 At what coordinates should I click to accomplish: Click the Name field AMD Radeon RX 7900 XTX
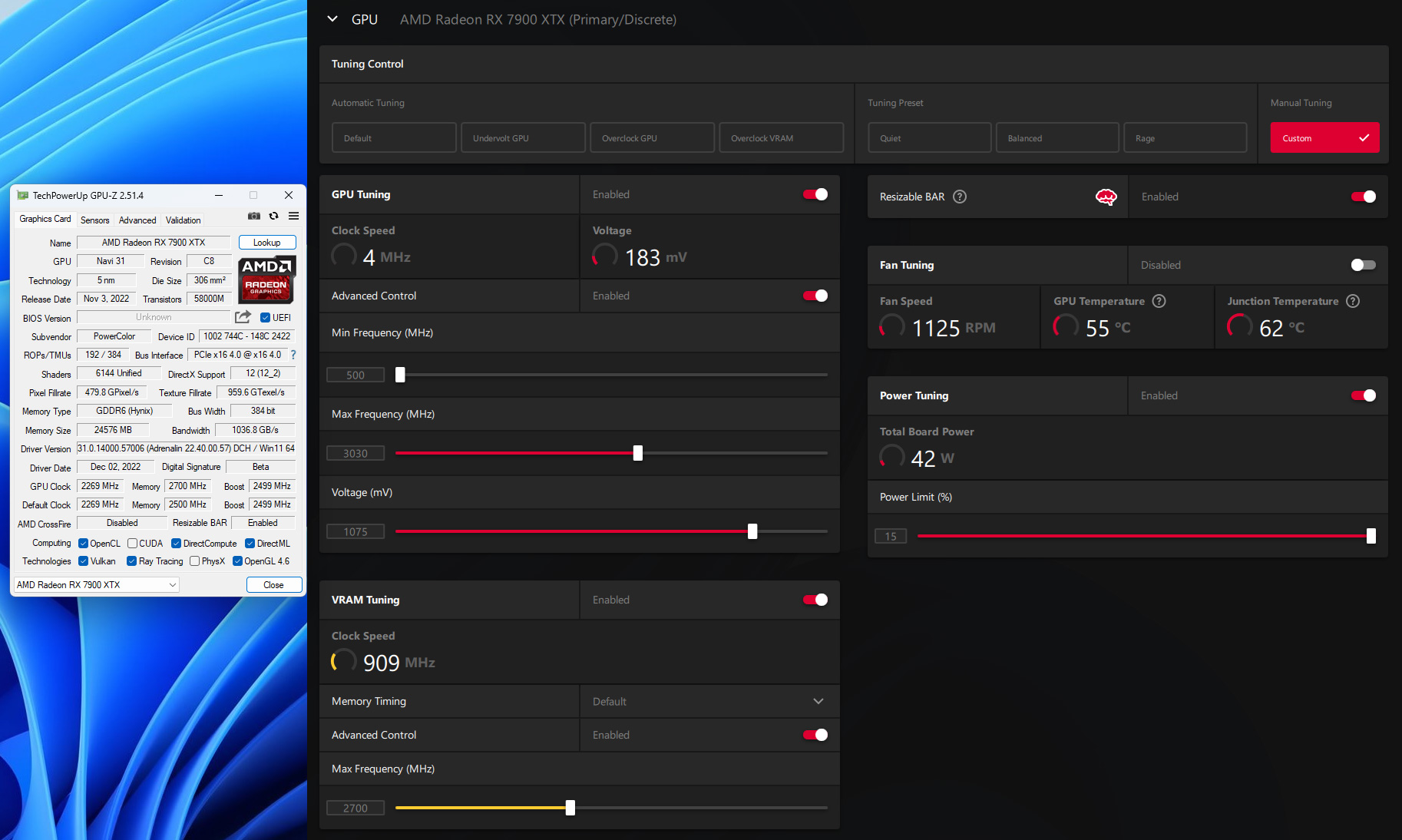pos(154,243)
